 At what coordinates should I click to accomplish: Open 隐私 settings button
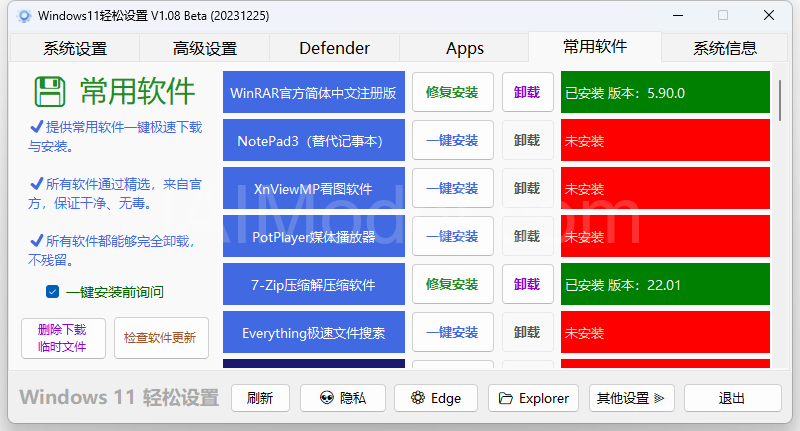(x=343, y=398)
